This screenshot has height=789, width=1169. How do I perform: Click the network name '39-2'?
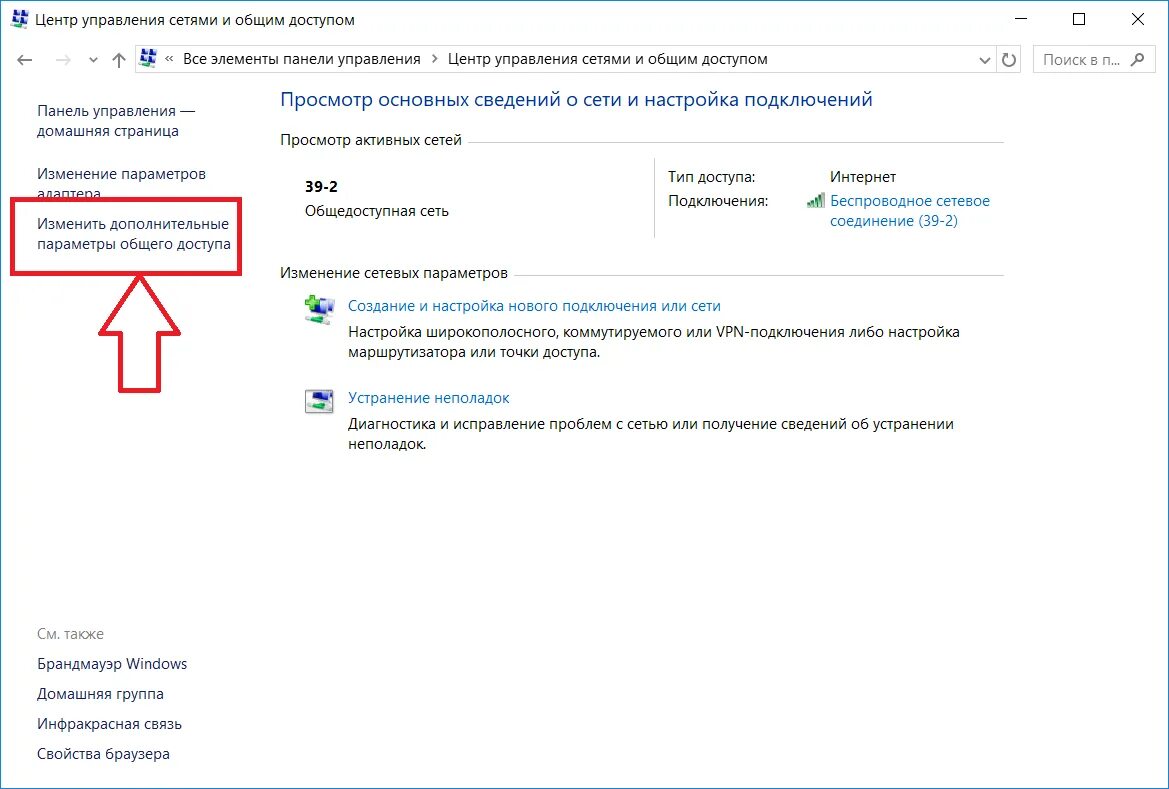(321, 186)
